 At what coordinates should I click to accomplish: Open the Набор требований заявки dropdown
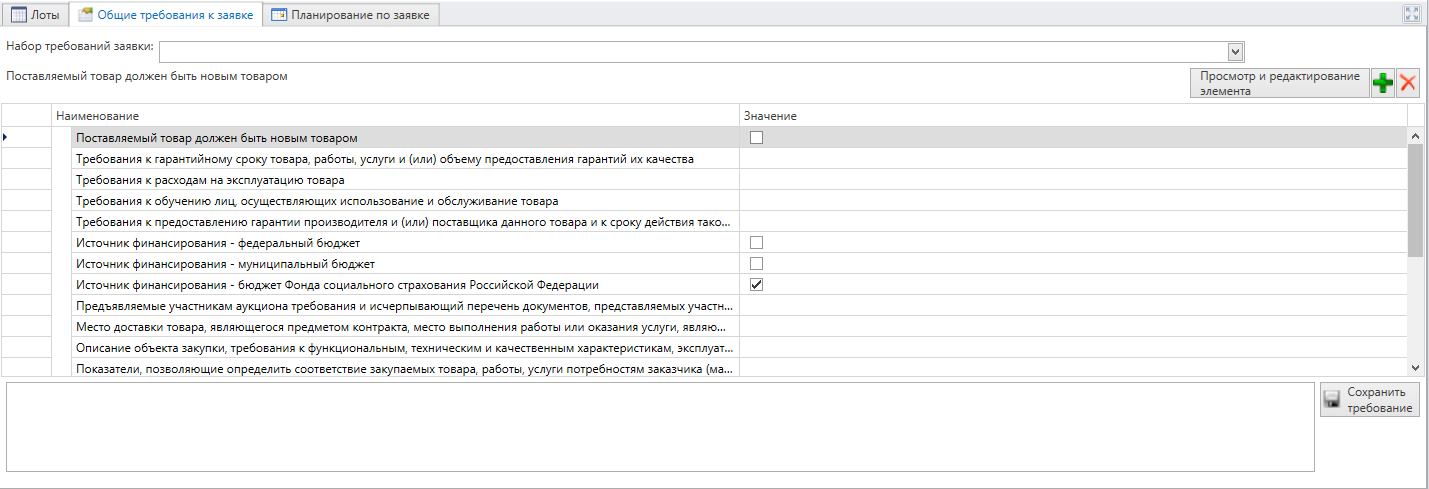pyautogui.click(x=1235, y=51)
